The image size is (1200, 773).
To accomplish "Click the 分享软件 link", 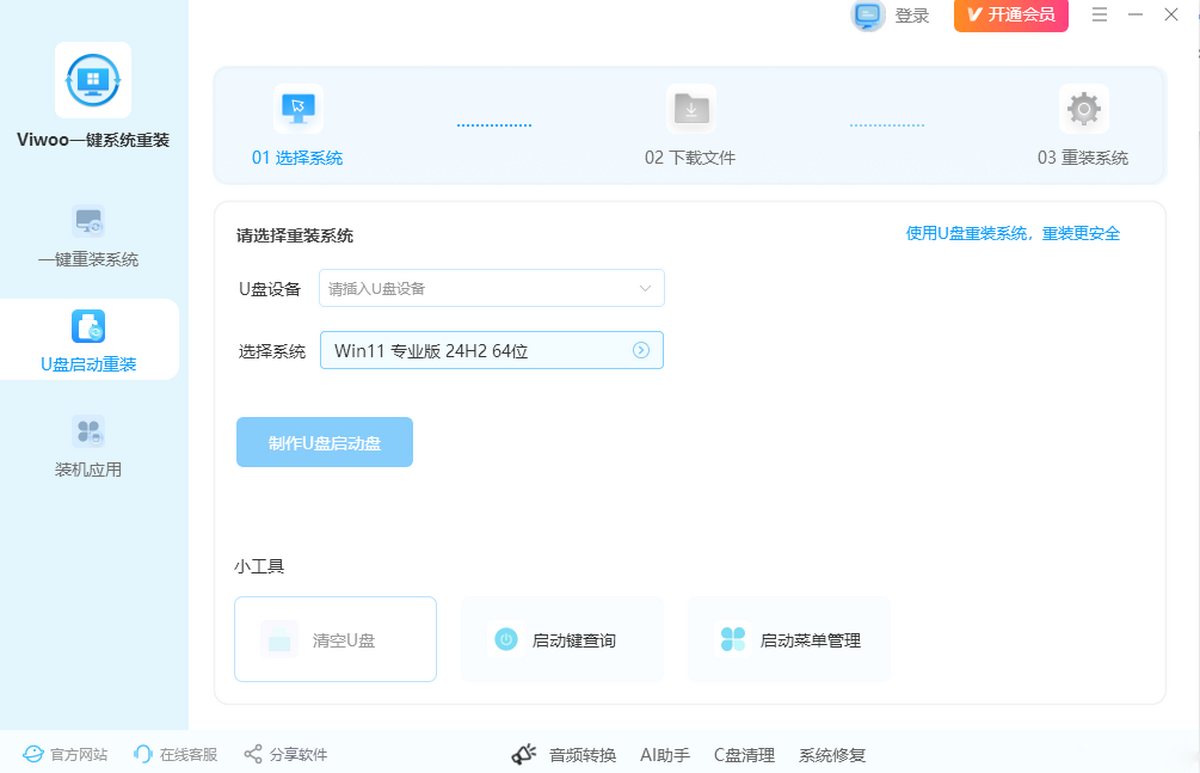I will coord(298,754).
